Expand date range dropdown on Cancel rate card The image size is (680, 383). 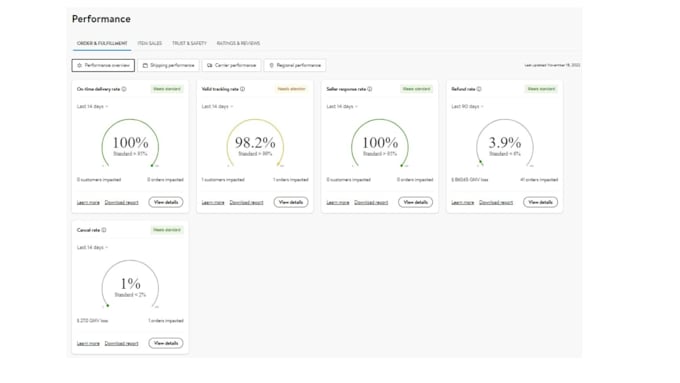point(92,247)
